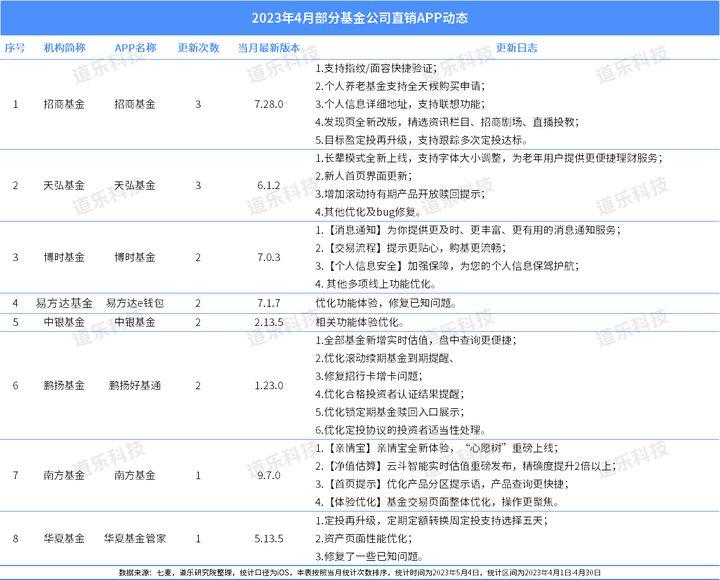Select the 当月最新版本 column header
The height and width of the screenshot is (580, 720).
(269, 48)
